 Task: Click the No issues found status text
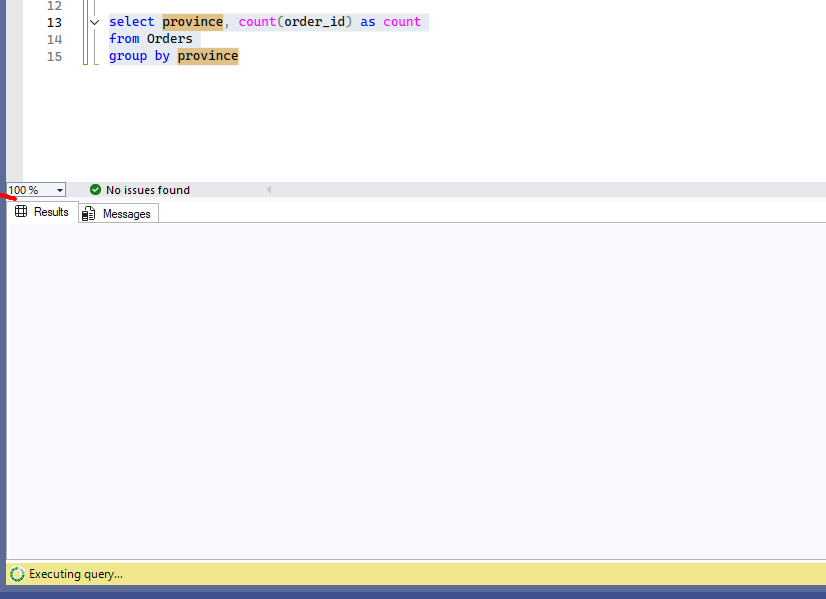coord(148,190)
